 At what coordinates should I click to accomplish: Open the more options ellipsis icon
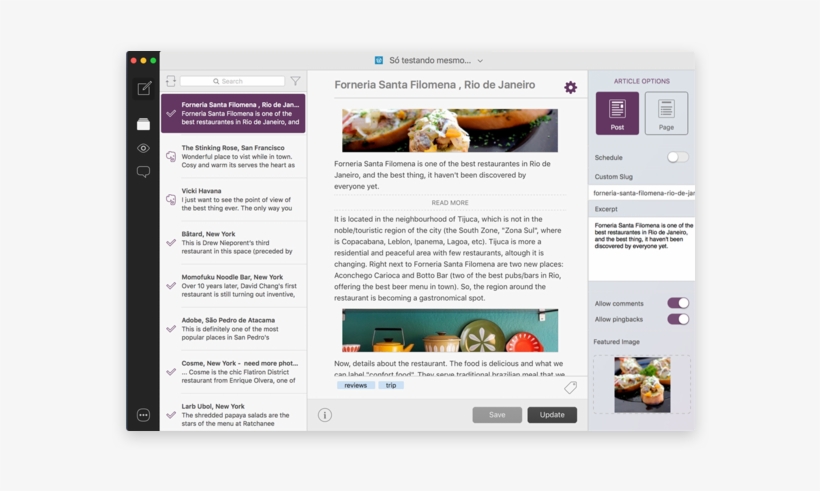coord(143,415)
